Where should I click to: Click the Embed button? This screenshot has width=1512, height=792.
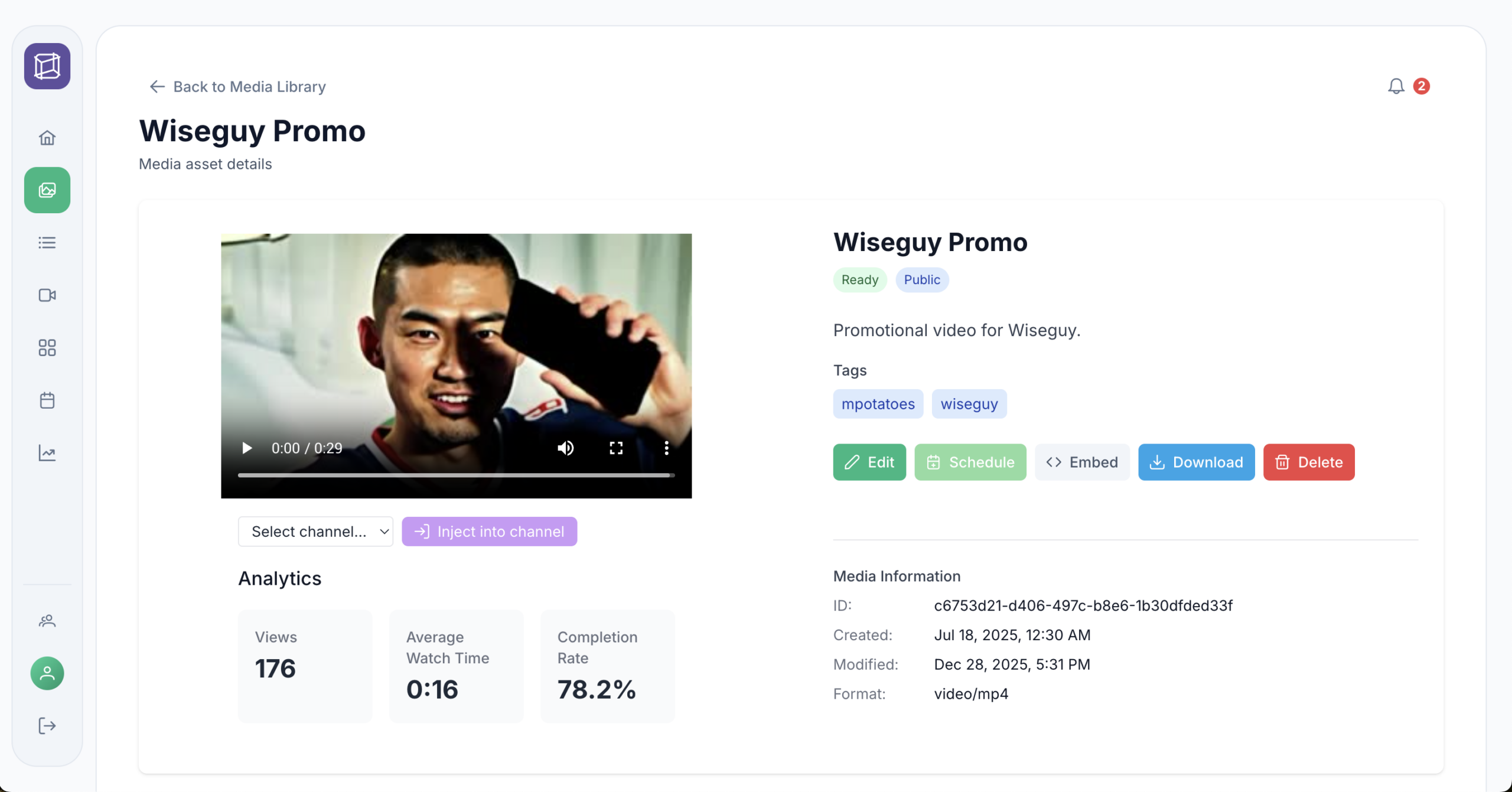pyautogui.click(x=1081, y=462)
